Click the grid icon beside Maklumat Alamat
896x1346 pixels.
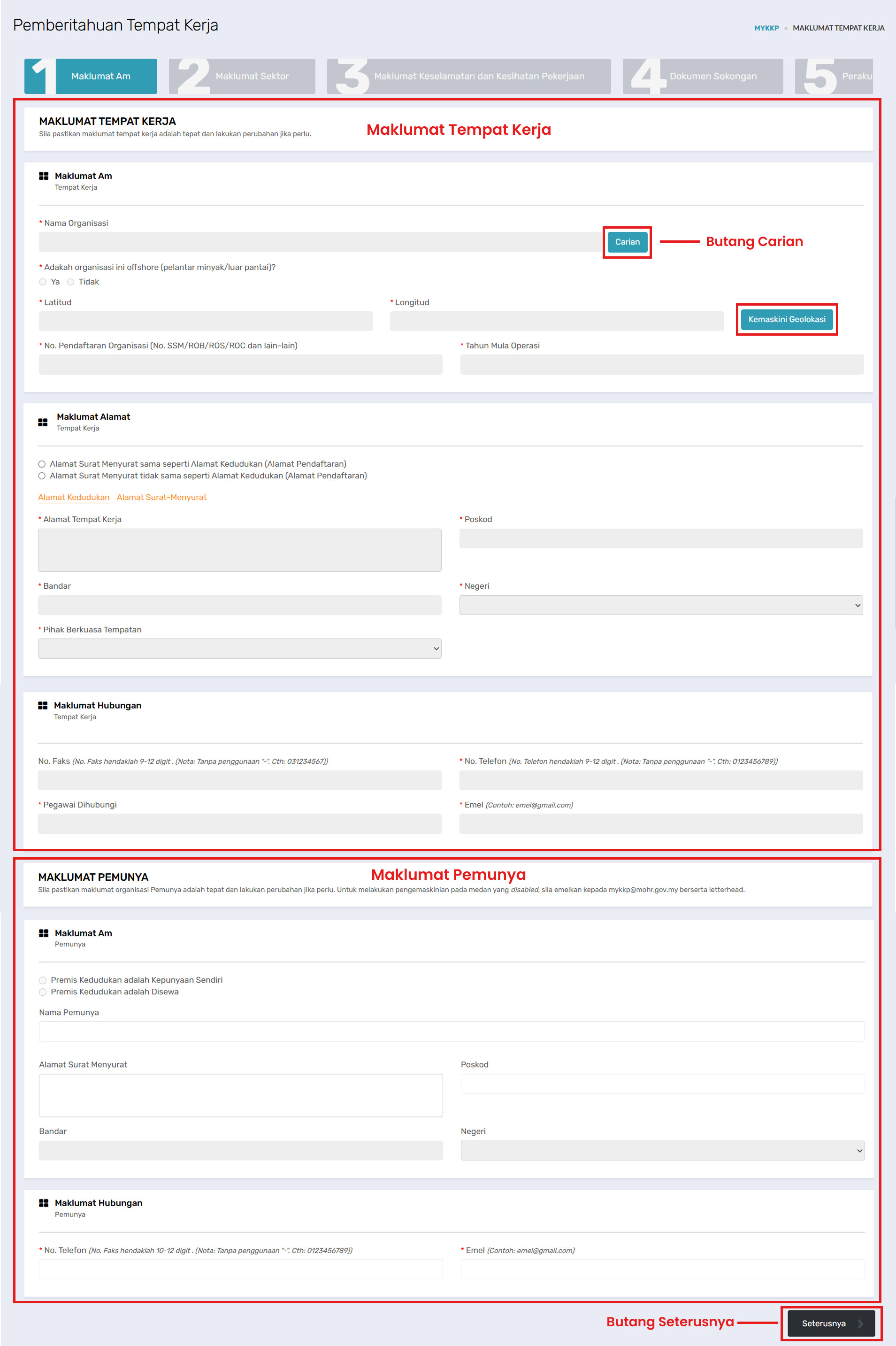tap(43, 423)
